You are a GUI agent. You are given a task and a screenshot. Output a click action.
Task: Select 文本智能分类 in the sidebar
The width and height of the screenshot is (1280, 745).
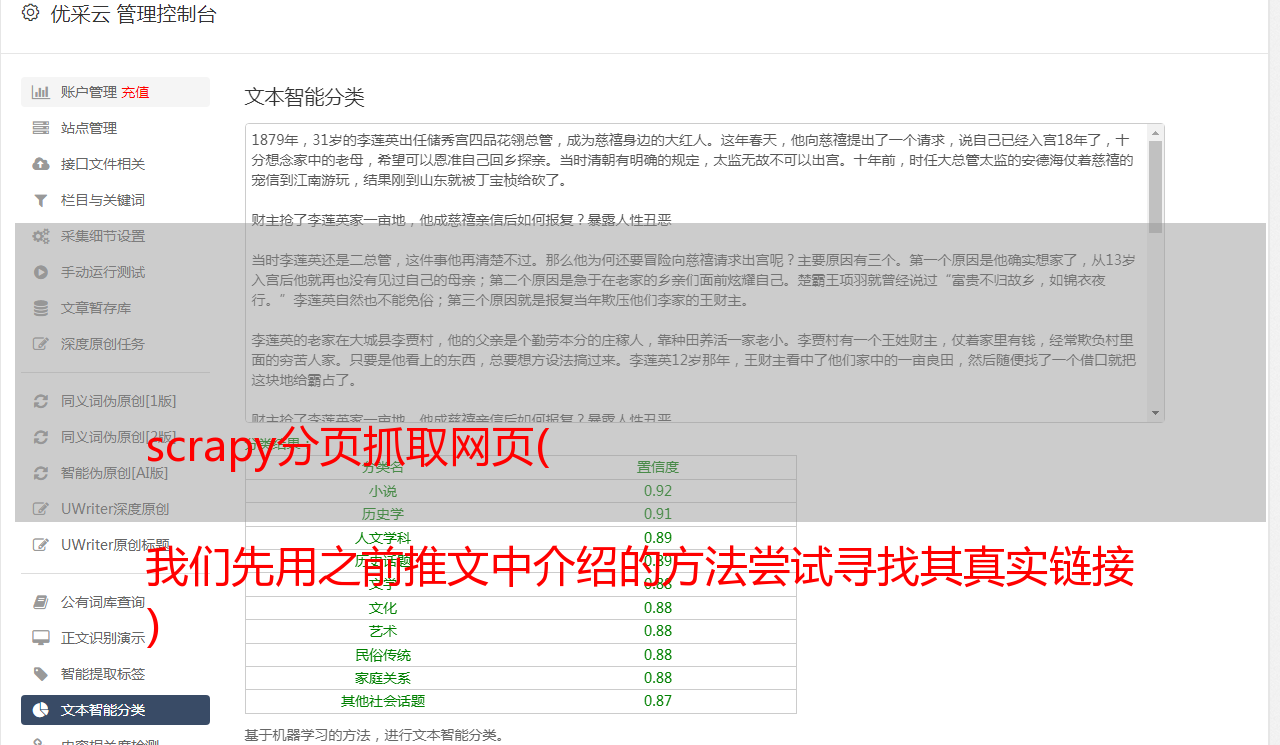point(103,710)
